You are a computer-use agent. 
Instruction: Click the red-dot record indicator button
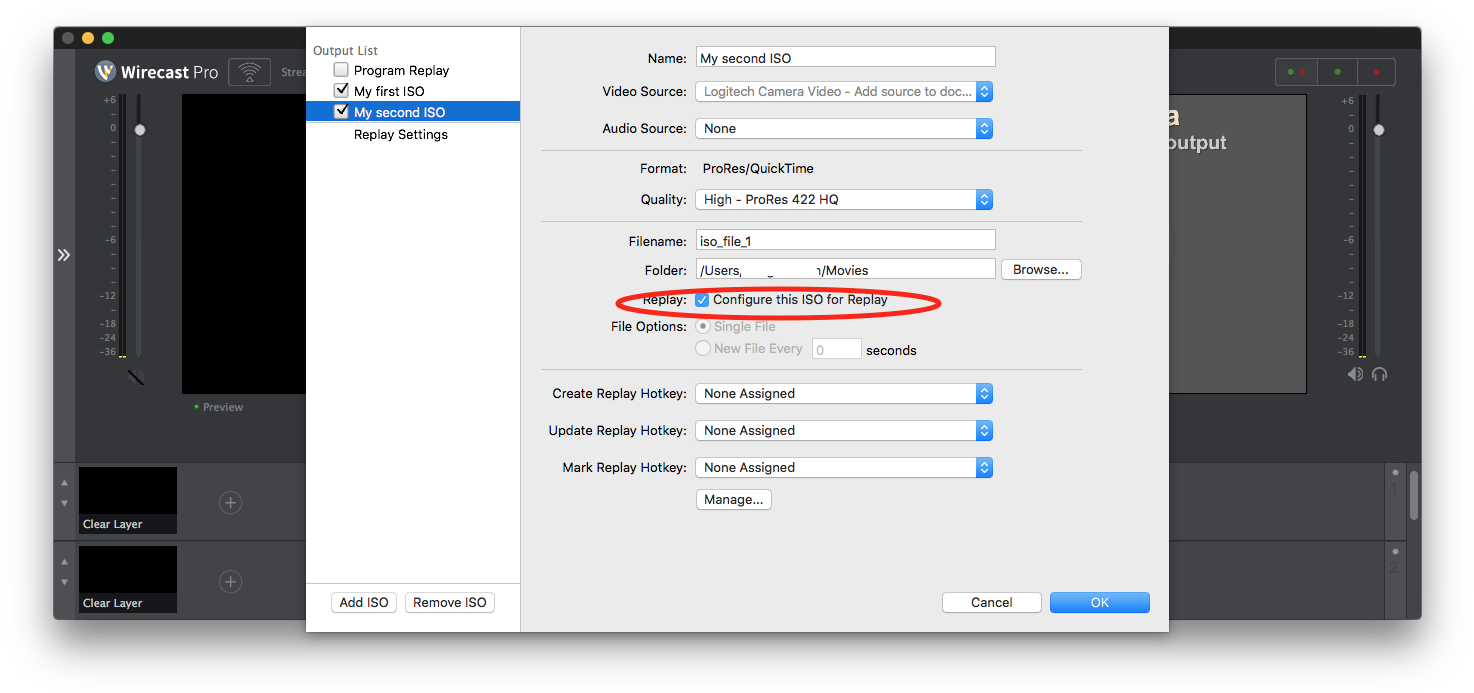(1376, 72)
